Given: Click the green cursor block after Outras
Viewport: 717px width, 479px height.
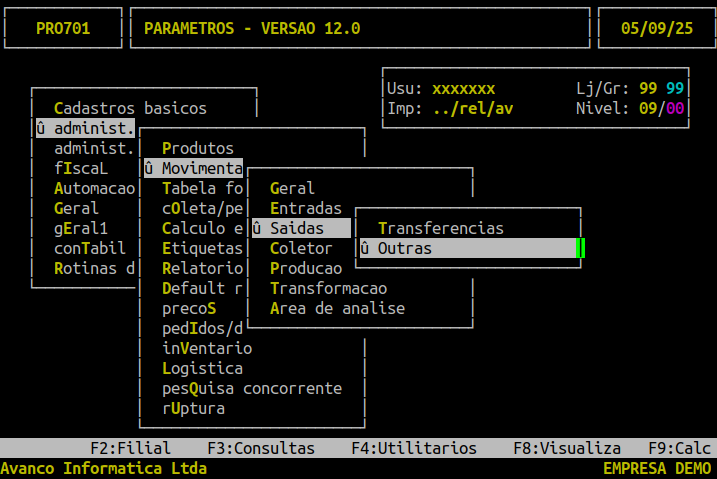Looking at the screenshot, I should tap(581, 248).
